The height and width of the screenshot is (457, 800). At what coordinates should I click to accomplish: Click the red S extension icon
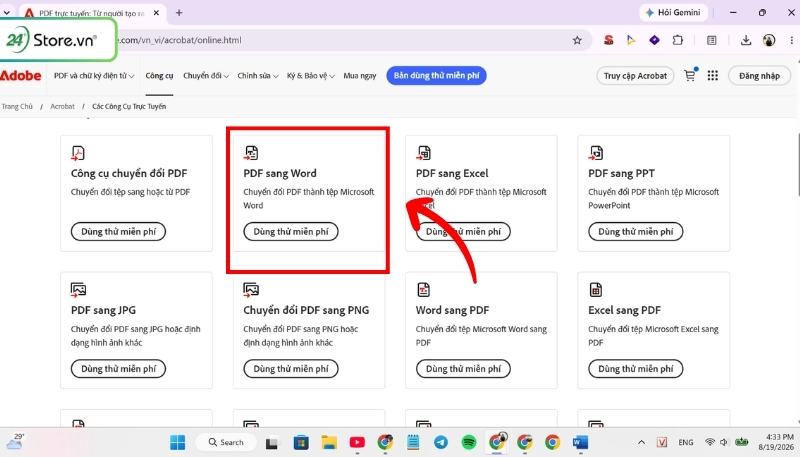(x=608, y=40)
